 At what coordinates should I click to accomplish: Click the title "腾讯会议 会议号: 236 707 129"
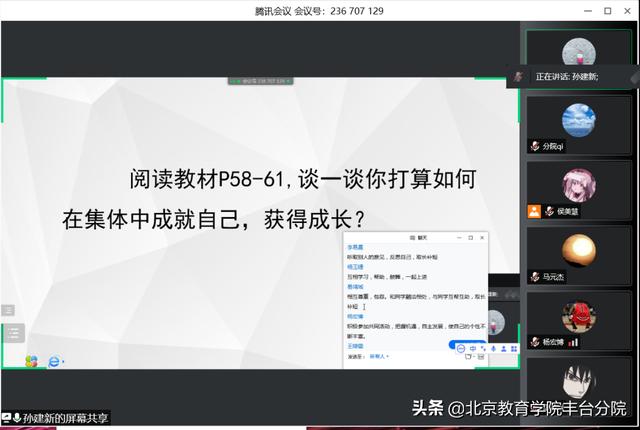pyautogui.click(x=319, y=11)
